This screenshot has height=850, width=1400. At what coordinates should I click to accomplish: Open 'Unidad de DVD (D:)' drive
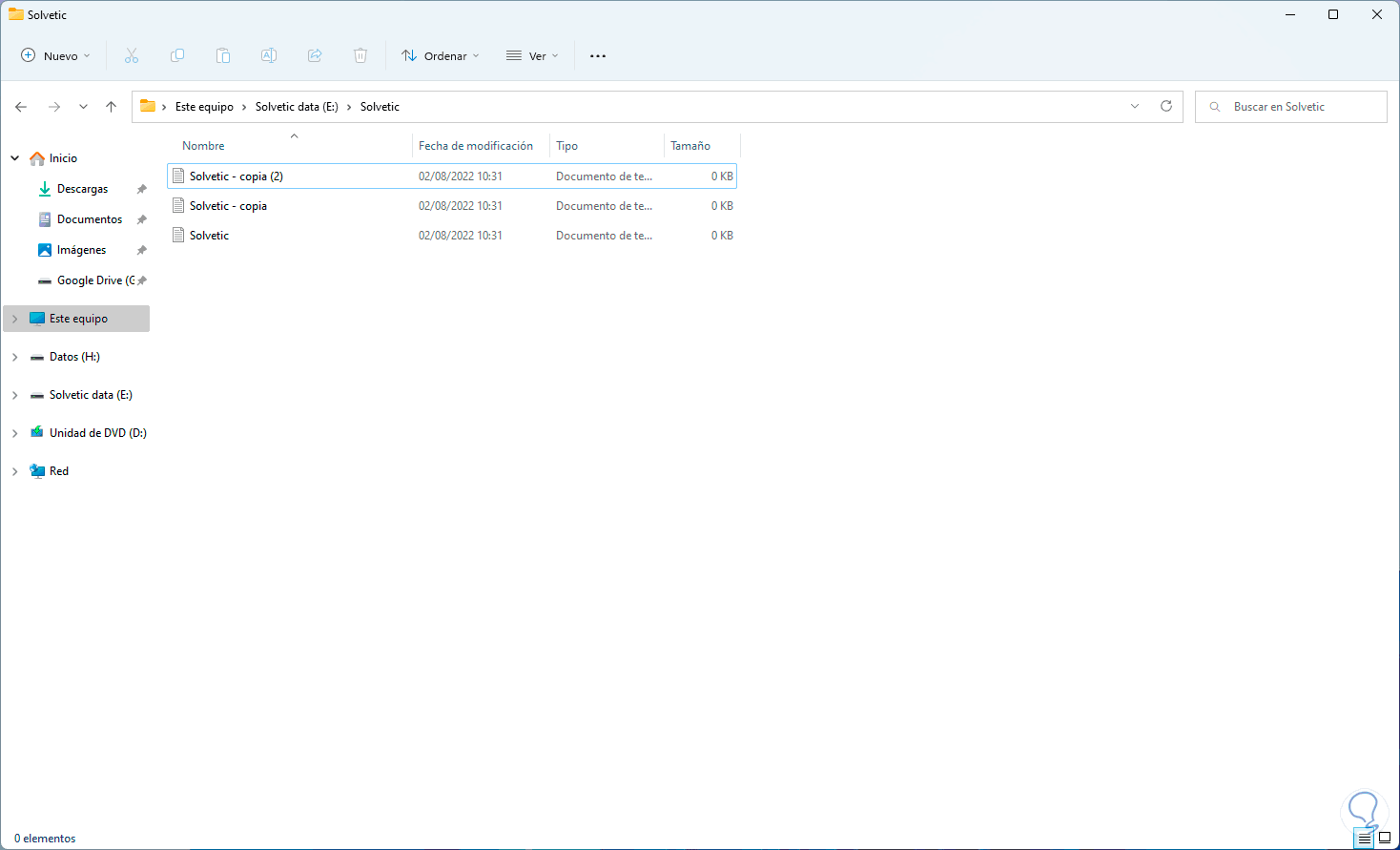click(x=97, y=433)
